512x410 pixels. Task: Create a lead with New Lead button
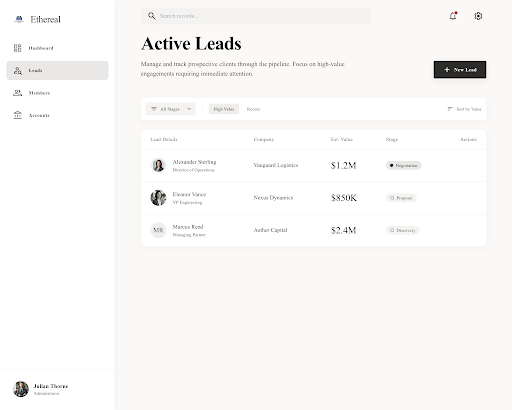click(460, 69)
